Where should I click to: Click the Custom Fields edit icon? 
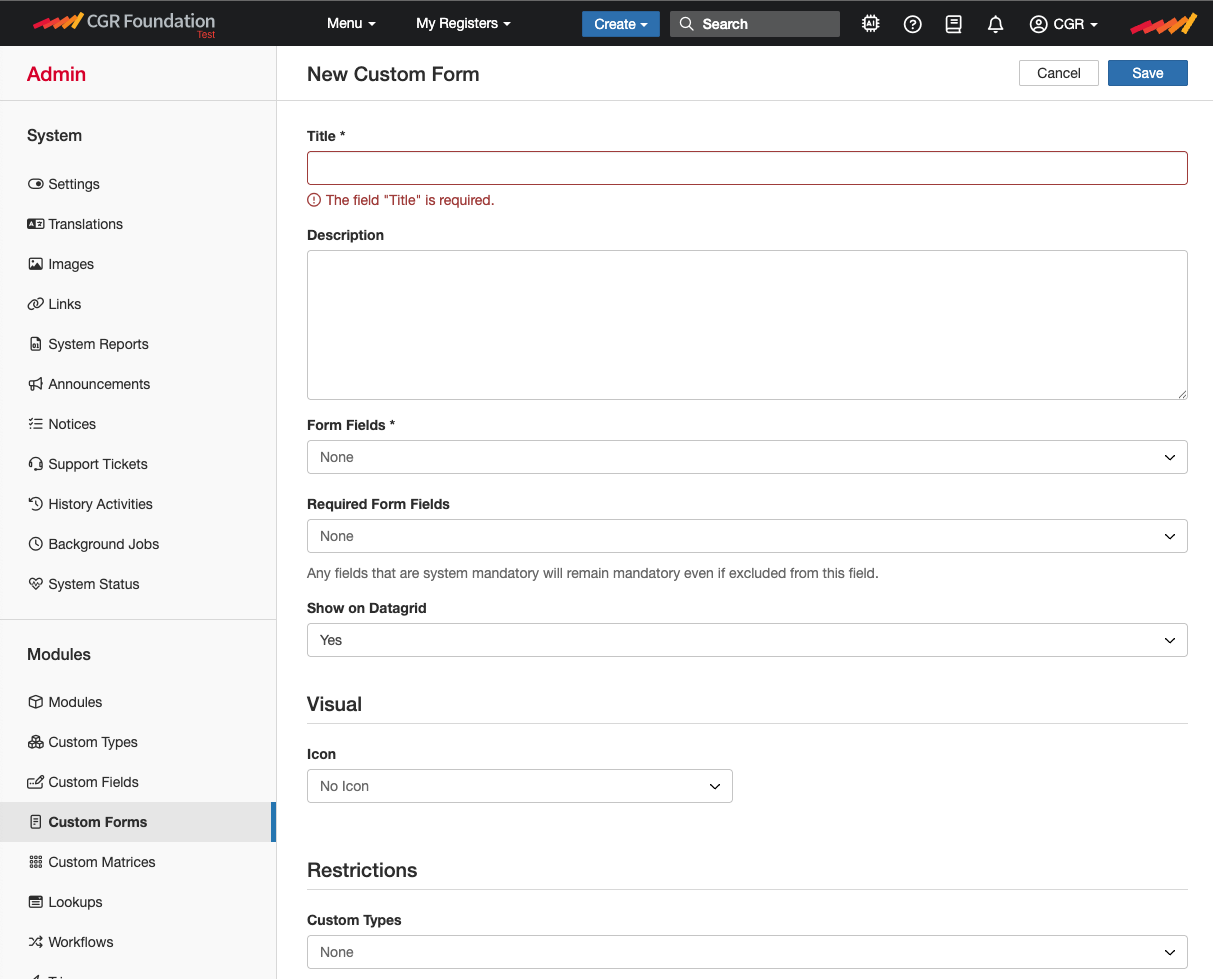(x=36, y=782)
